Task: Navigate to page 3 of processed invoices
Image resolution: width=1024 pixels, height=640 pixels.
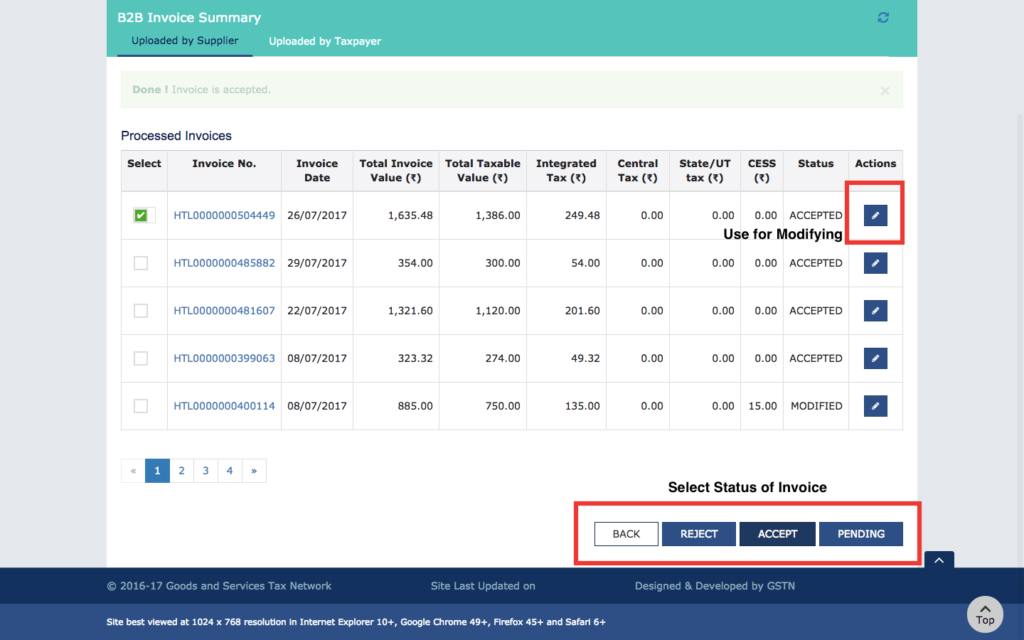Action: (205, 470)
